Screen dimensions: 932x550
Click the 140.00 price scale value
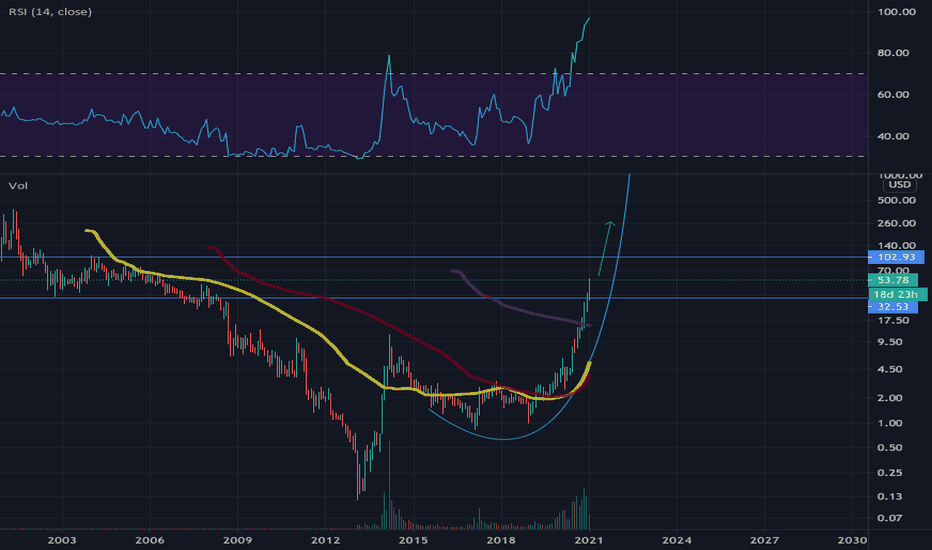pyautogui.click(x=896, y=246)
